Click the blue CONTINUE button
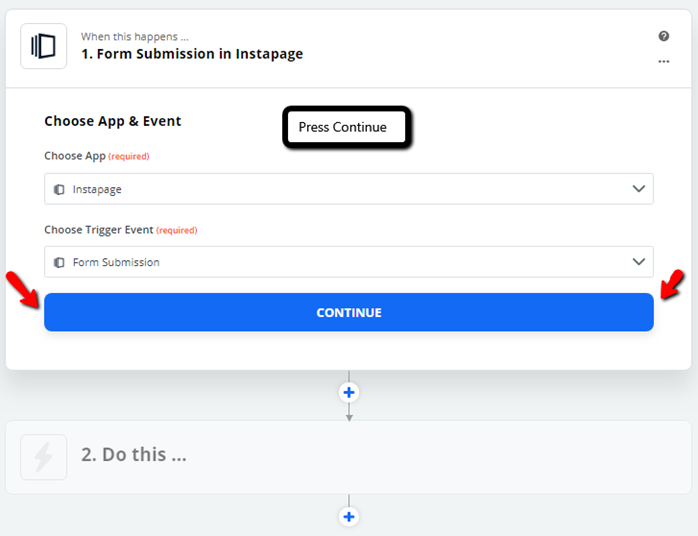 pyautogui.click(x=349, y=312)
